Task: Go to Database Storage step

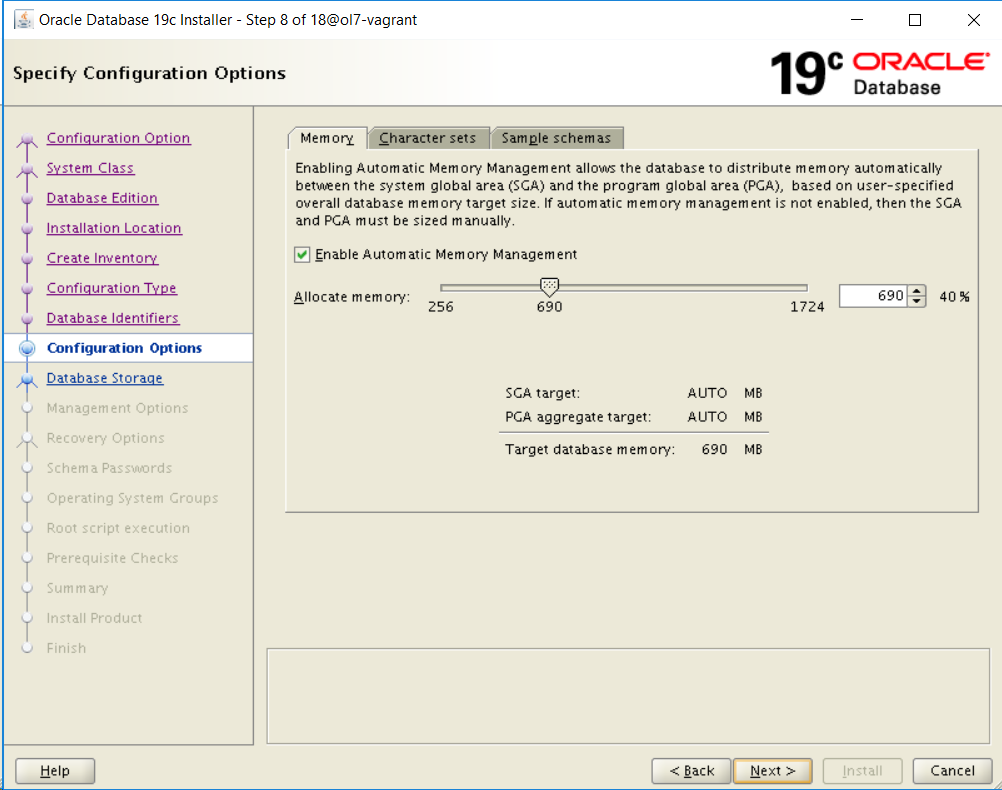Action: coord(105,378)
